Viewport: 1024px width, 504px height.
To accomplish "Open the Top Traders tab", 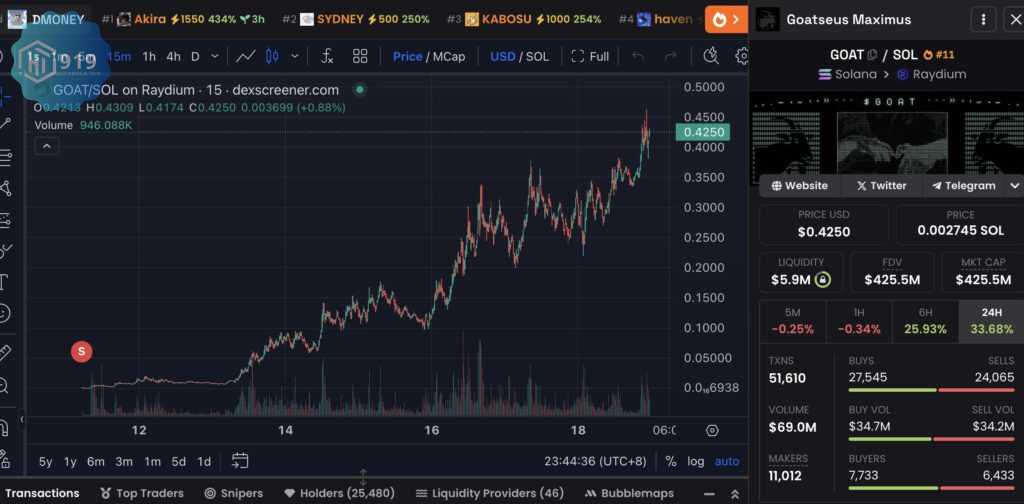I will pos(142,494).
